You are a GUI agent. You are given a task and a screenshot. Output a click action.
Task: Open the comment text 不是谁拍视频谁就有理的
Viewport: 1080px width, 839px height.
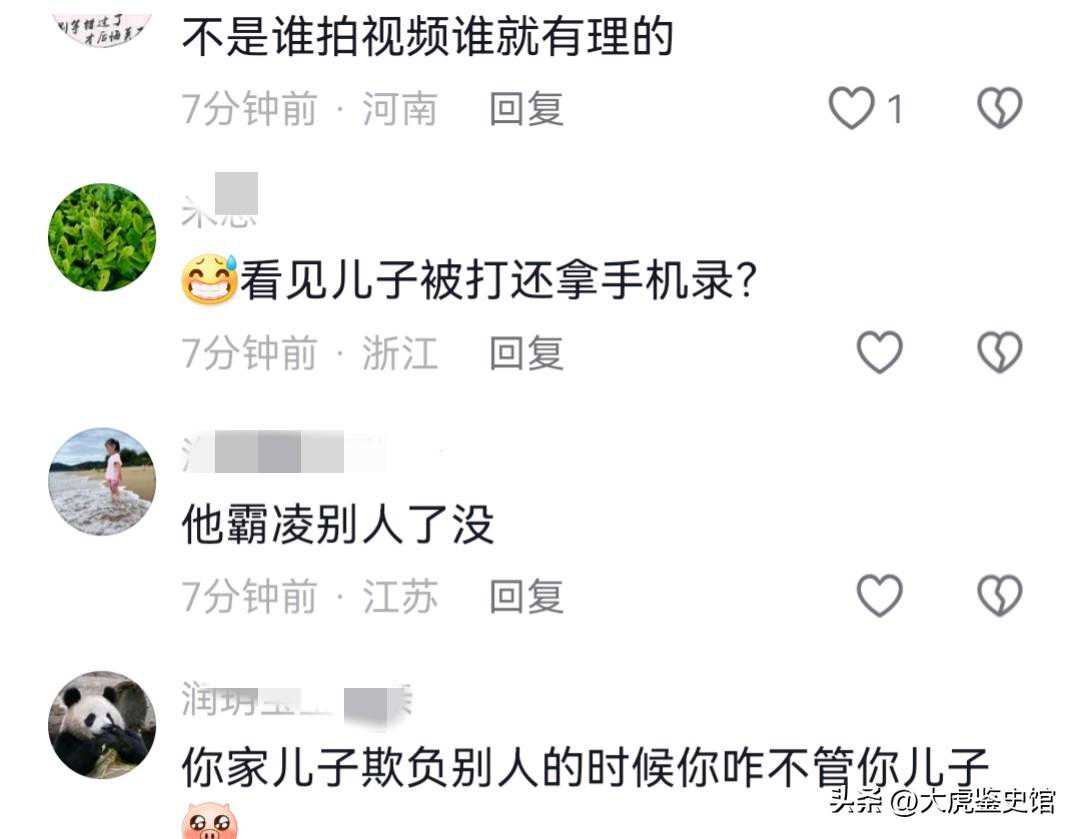click(x=428, y=36)
